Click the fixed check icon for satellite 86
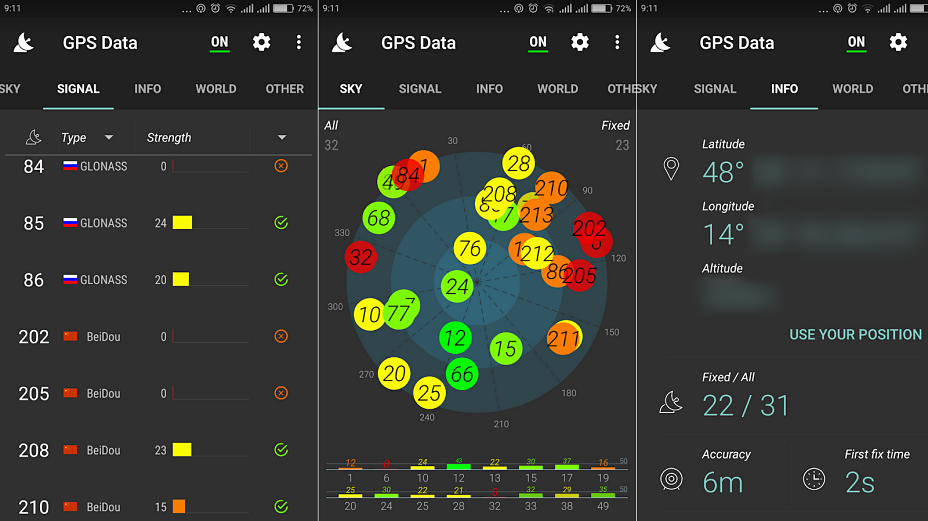 (x=281, y=279)
